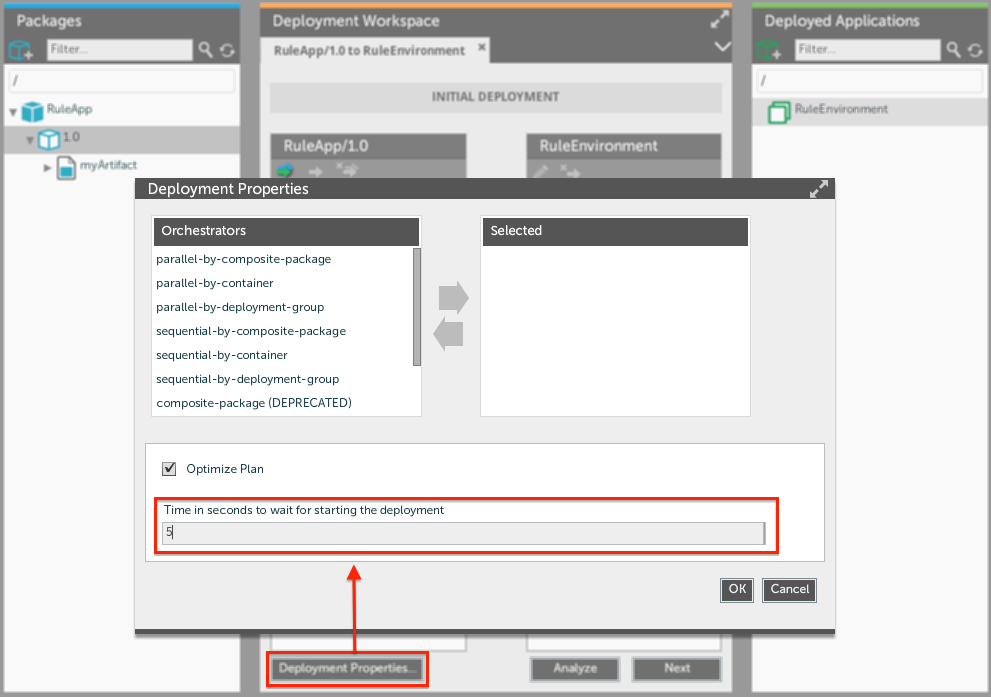The width and height of the screenshot is (991, 697).
Task: Collapse the RuleApp tree node
Action: point(13,112)
